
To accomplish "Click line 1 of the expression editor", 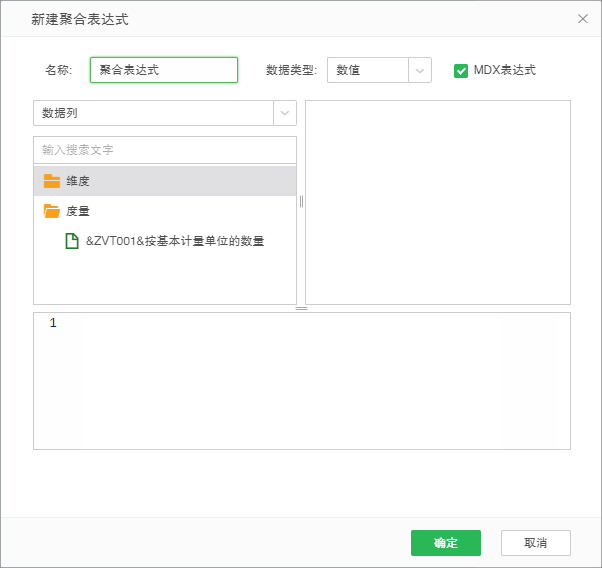I will pyautogui.click(x=300, y=323).
